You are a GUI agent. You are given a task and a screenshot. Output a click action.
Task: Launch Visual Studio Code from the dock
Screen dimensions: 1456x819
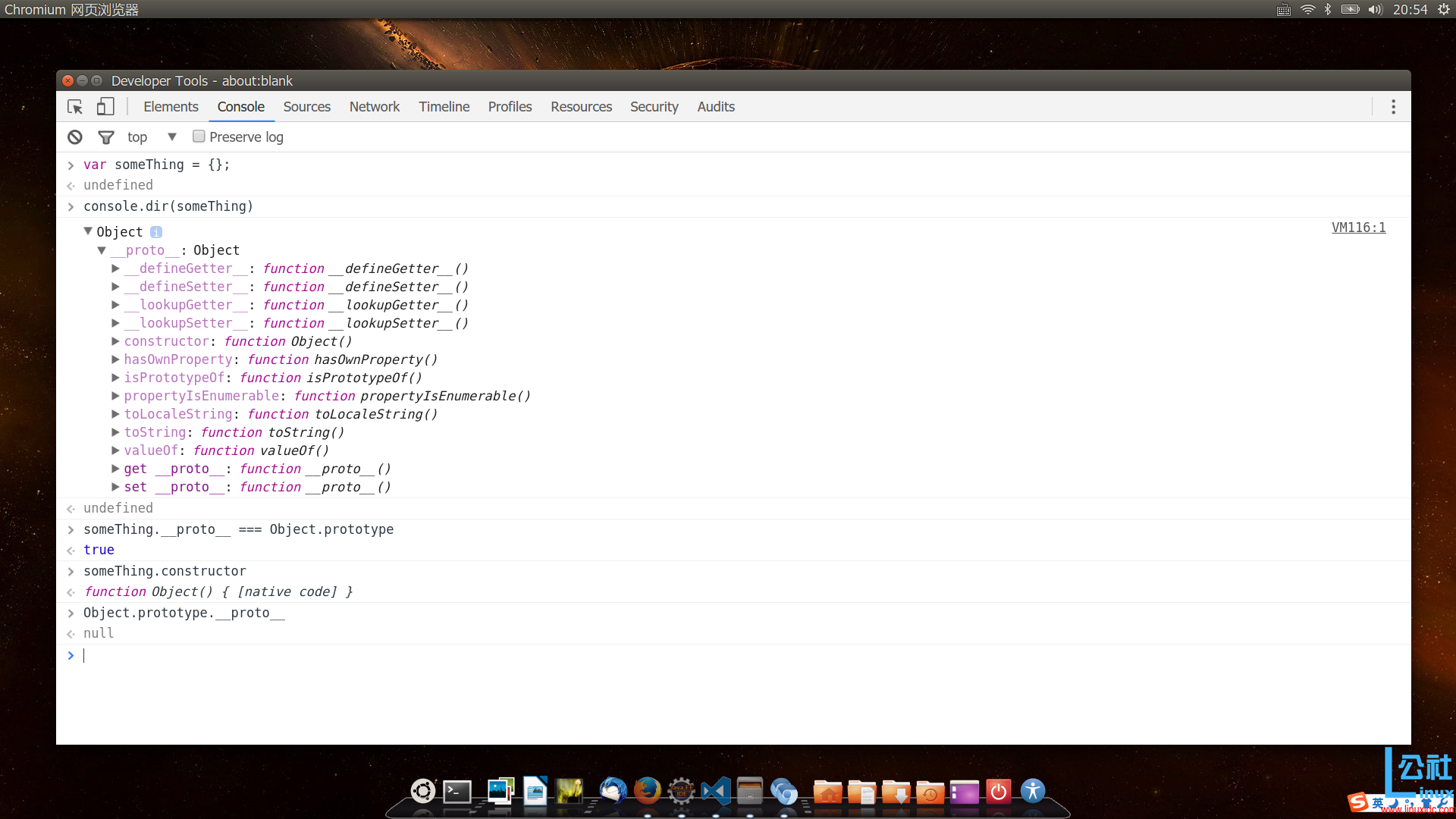click(716, 792)
